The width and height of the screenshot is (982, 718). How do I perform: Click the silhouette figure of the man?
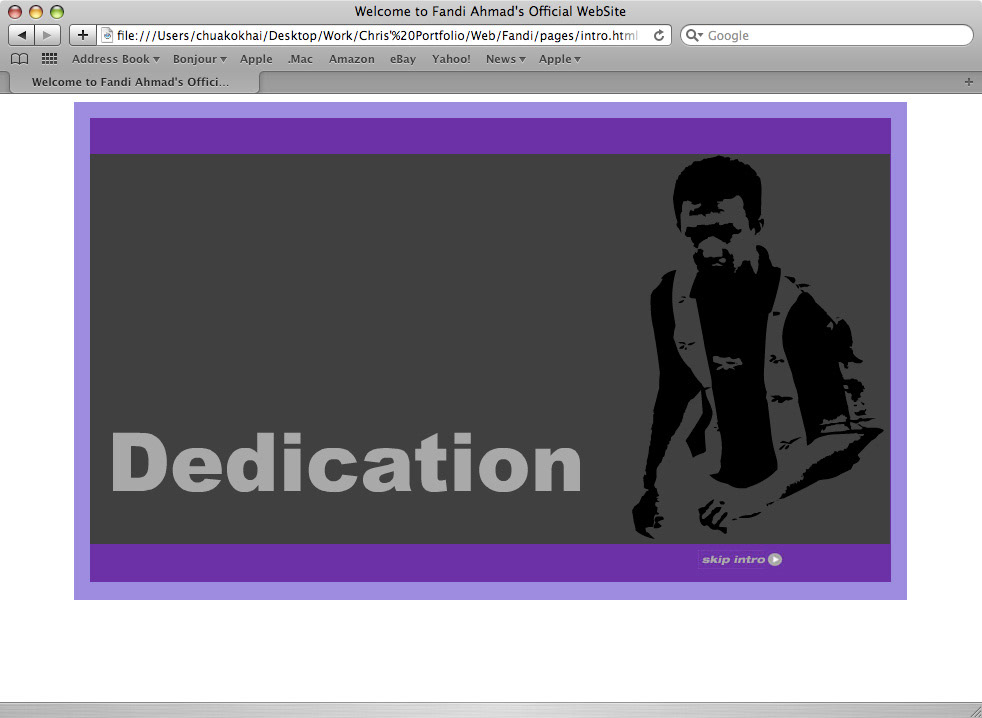(758, 348)
